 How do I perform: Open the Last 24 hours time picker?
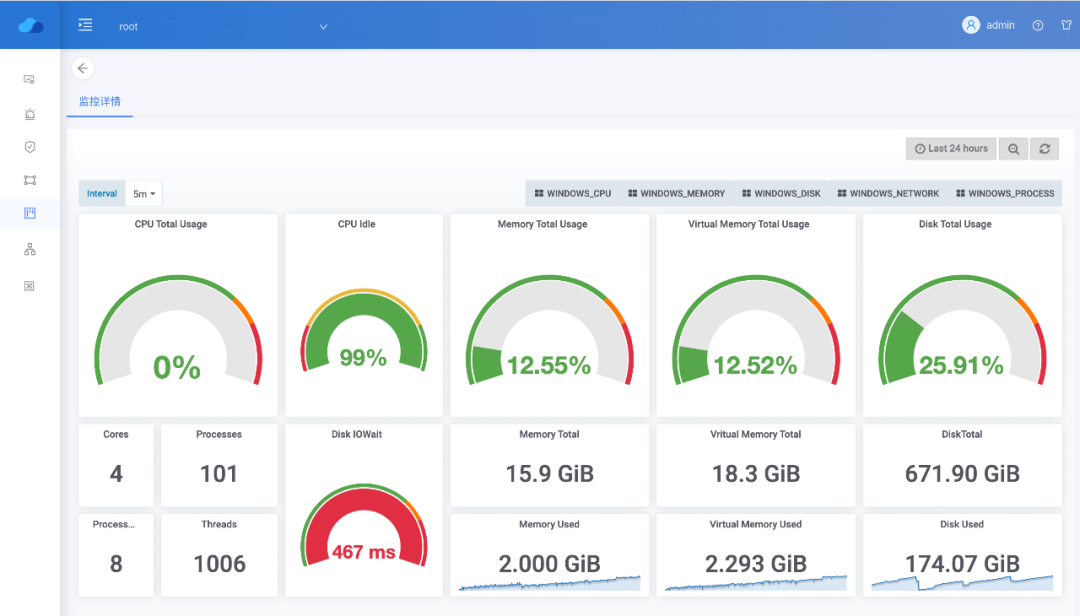951,149
